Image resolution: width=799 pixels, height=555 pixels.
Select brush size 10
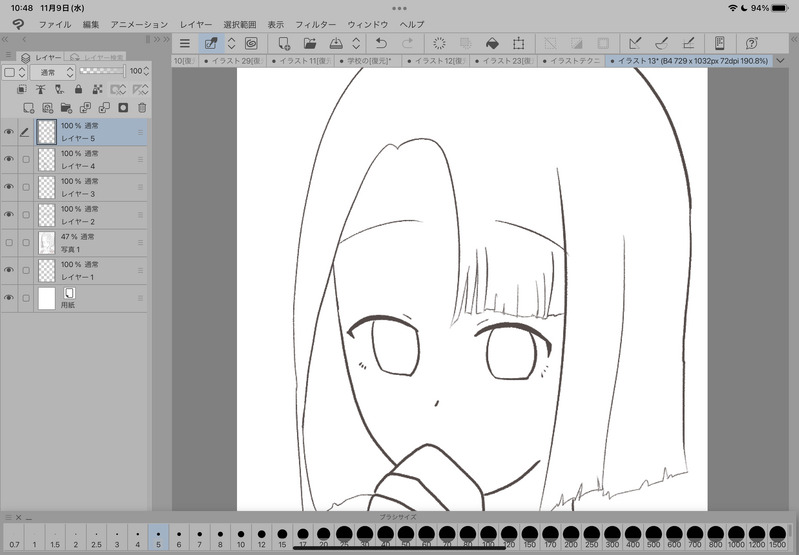click(241, 538)
